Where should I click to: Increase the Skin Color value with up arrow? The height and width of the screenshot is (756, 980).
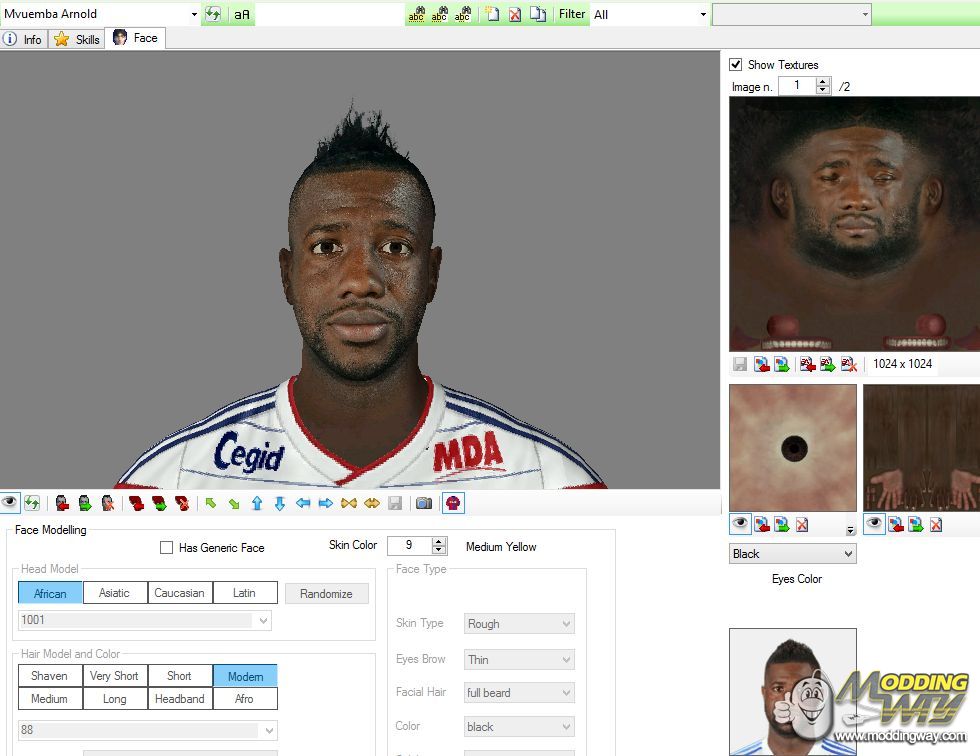[439, 541]
